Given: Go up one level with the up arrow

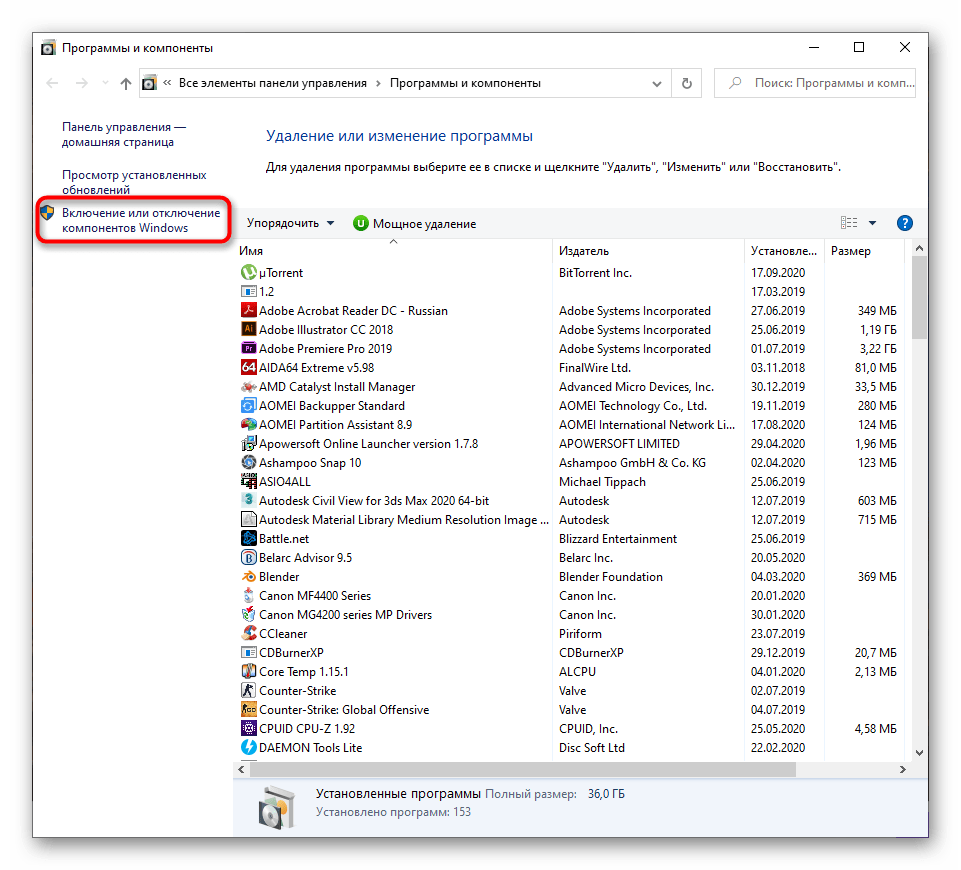Looking at the screenshot, I should [x=126, y=83].
